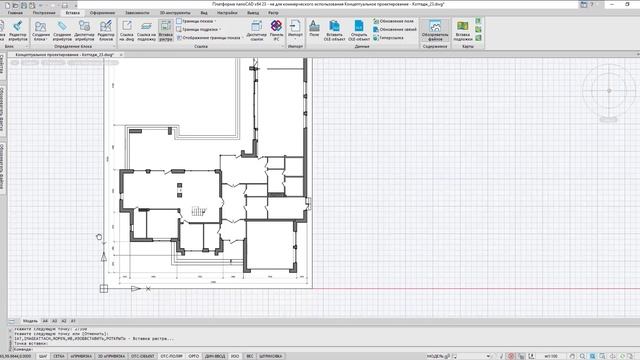Click Гиперссылка in the ribbon
Image resolution: width=640 pixels, height=360 pixels.
[388, 38]
